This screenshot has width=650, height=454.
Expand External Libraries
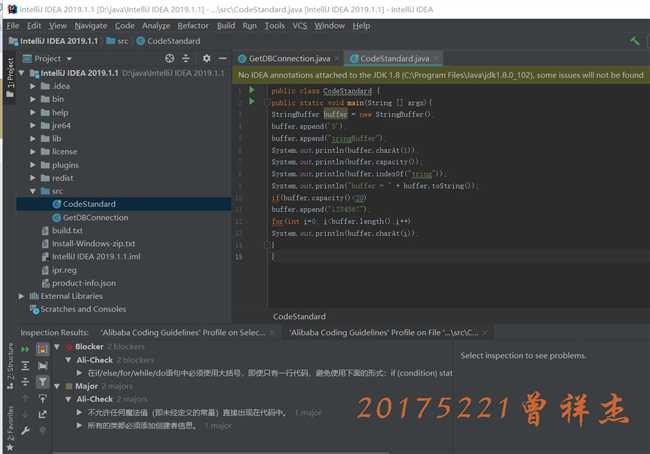point(21,296)
